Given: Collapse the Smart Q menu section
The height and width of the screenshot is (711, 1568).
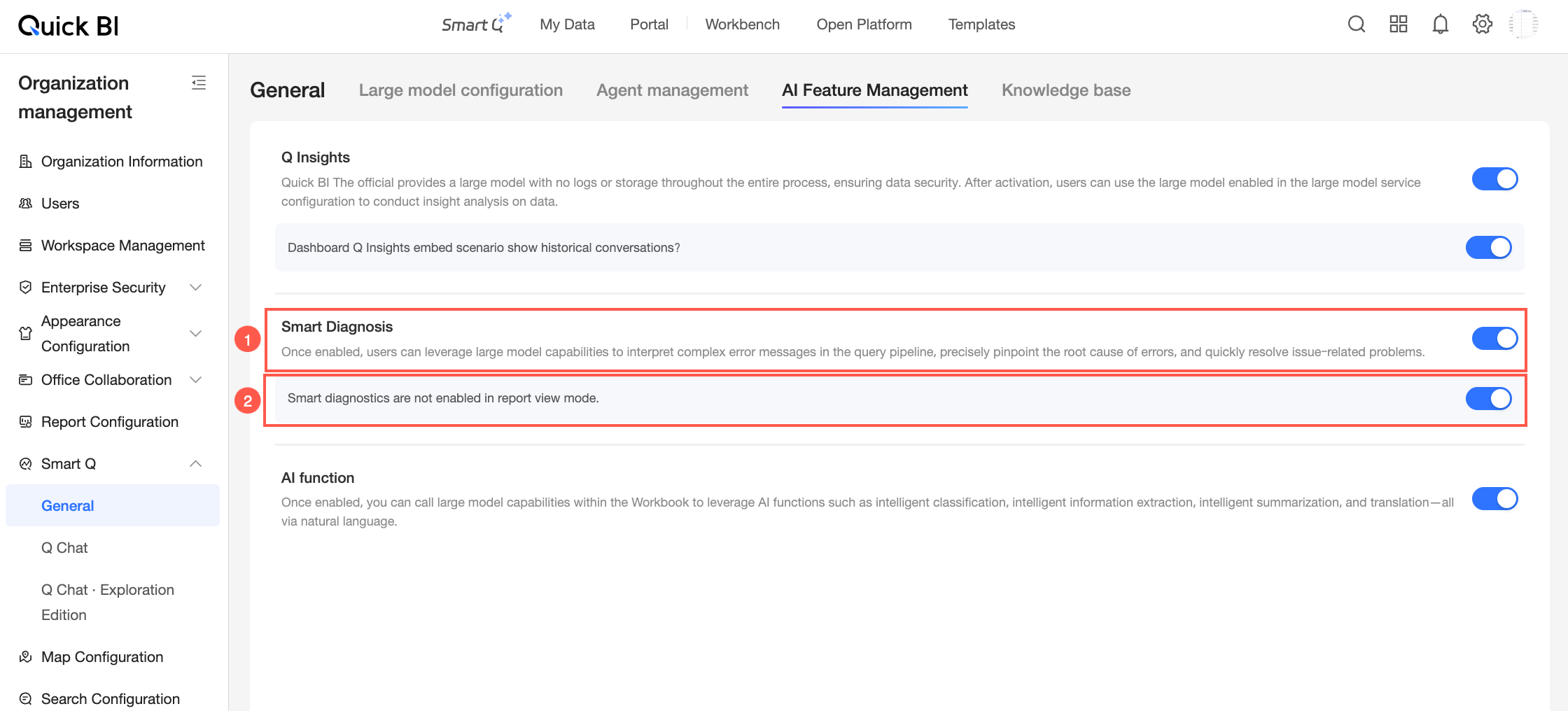Looking at the screenshot, I should click(x=196, y=464).
